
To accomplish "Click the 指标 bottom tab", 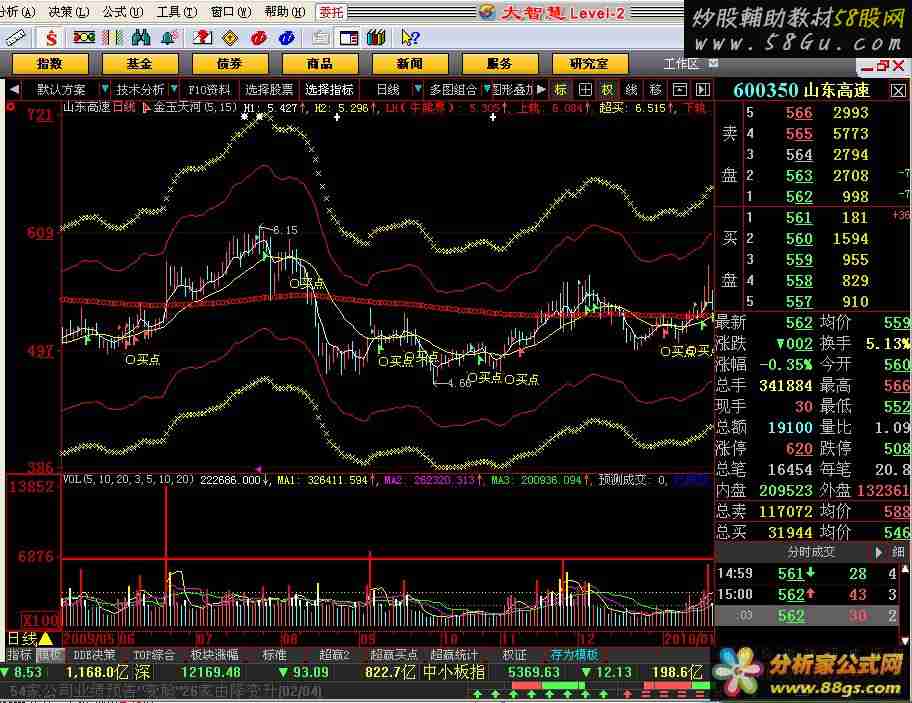I will (19, 655).
